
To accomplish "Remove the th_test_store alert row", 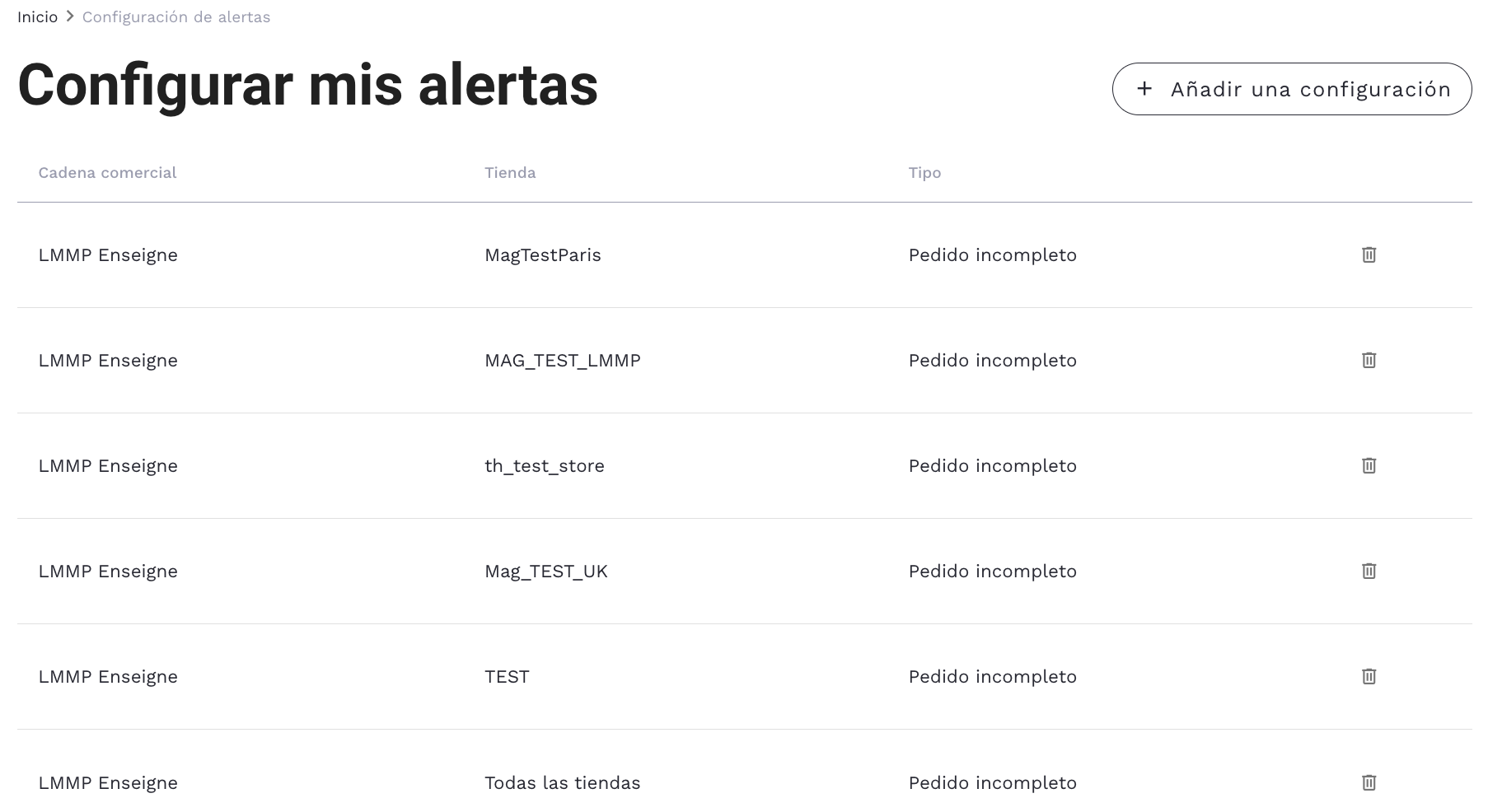I will 1369,466.
